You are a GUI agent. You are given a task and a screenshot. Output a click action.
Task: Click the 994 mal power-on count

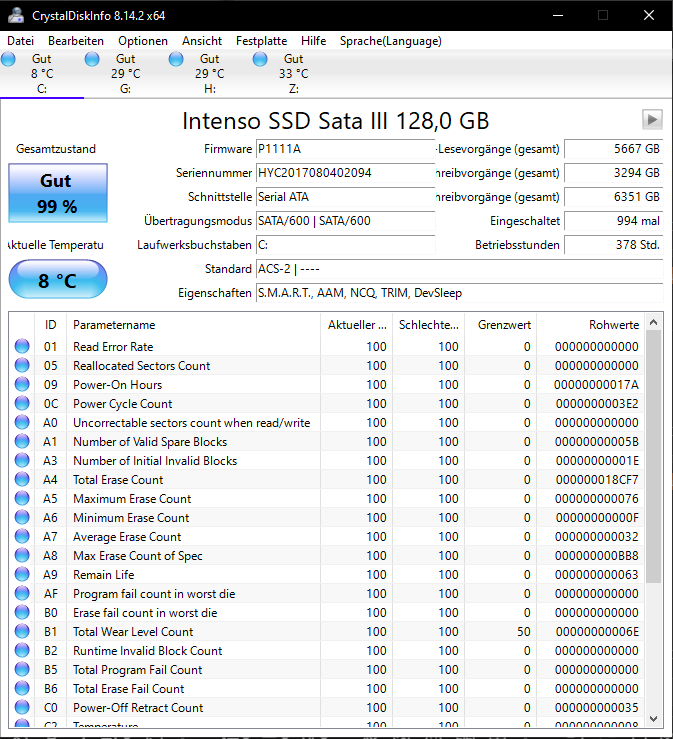614,221
